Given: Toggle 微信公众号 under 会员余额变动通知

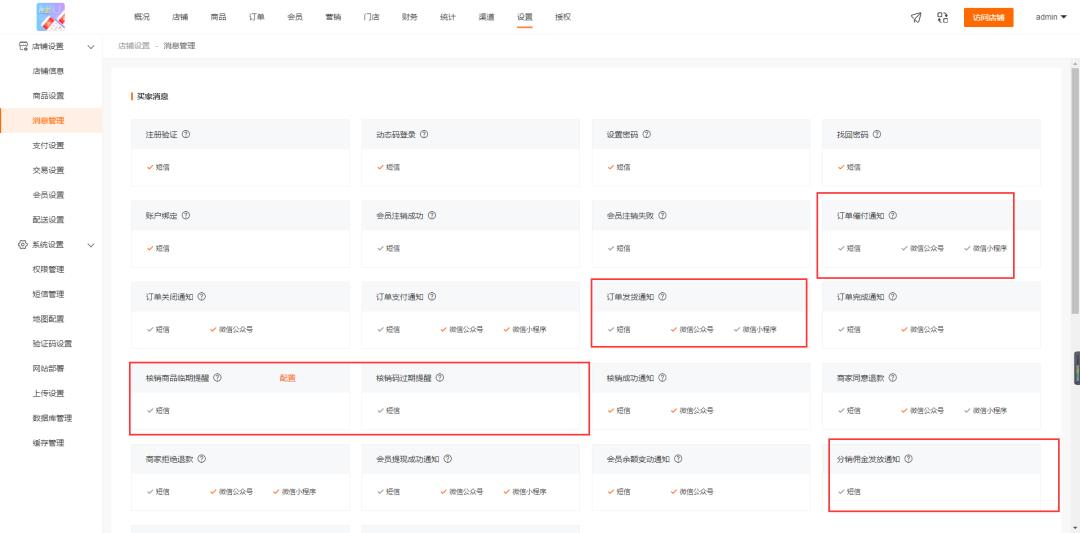Looking at the screenshot, I should tap(692, 492).
